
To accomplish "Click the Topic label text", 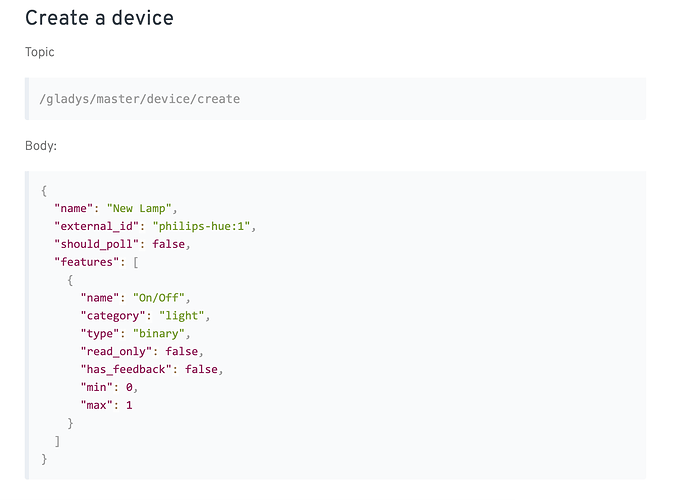I will point(40,52).
